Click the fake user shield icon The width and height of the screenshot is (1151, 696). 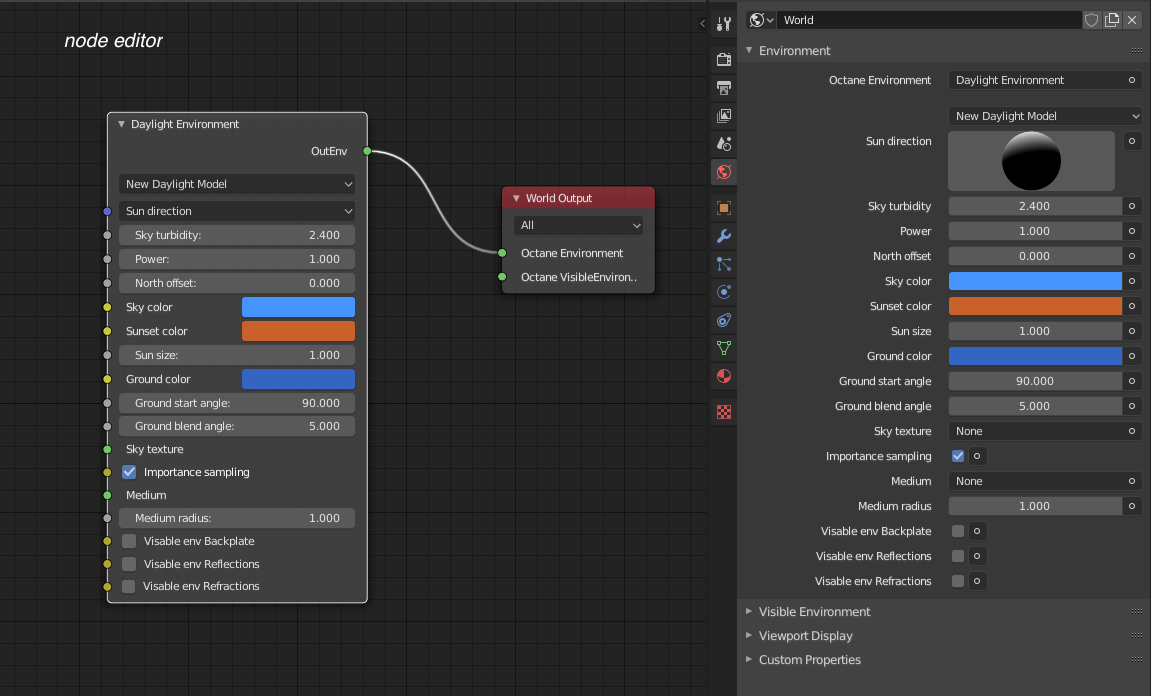(x=1091, y=20)
